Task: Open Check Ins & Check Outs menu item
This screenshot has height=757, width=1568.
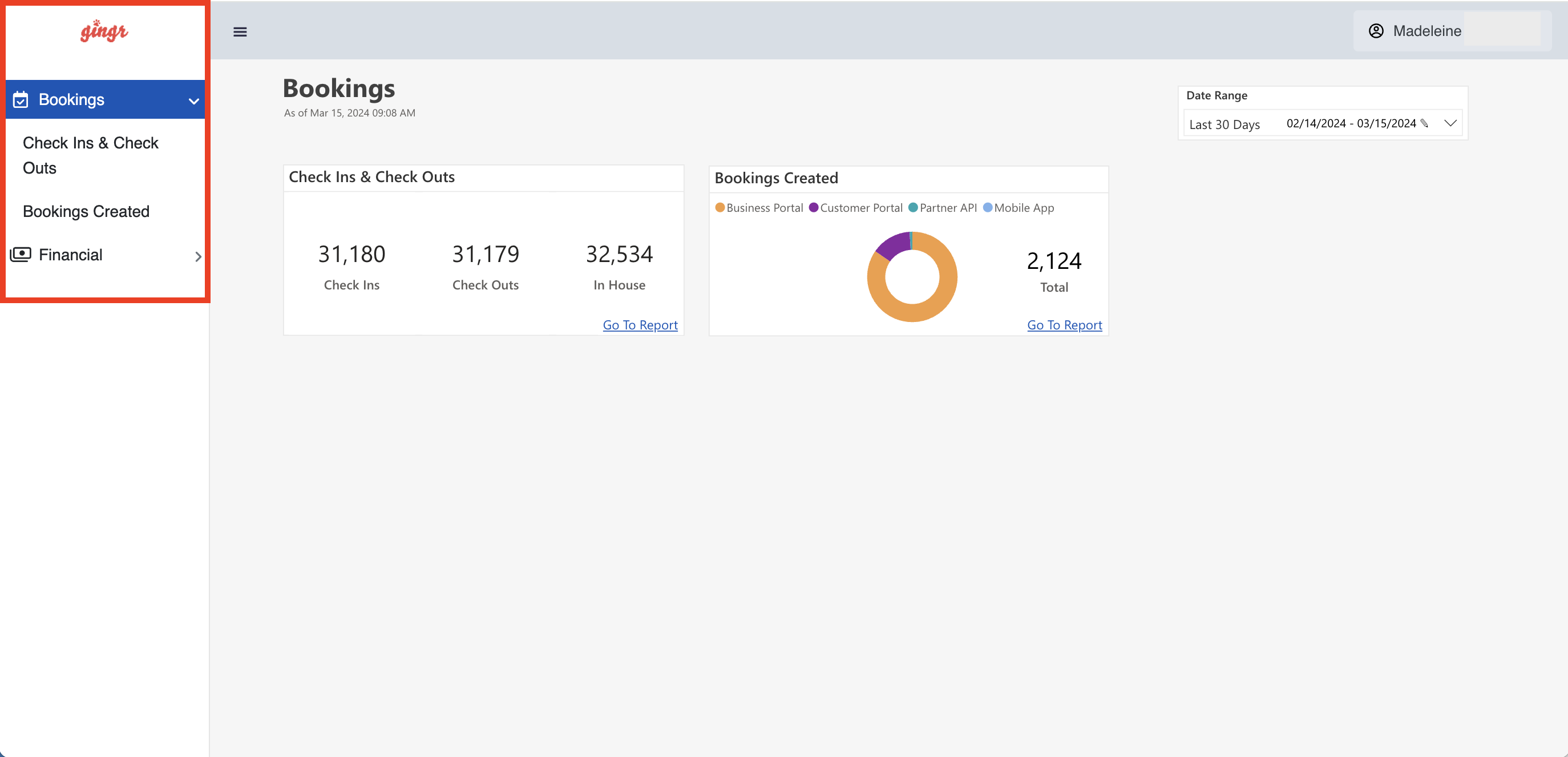Action: [90, 155]
